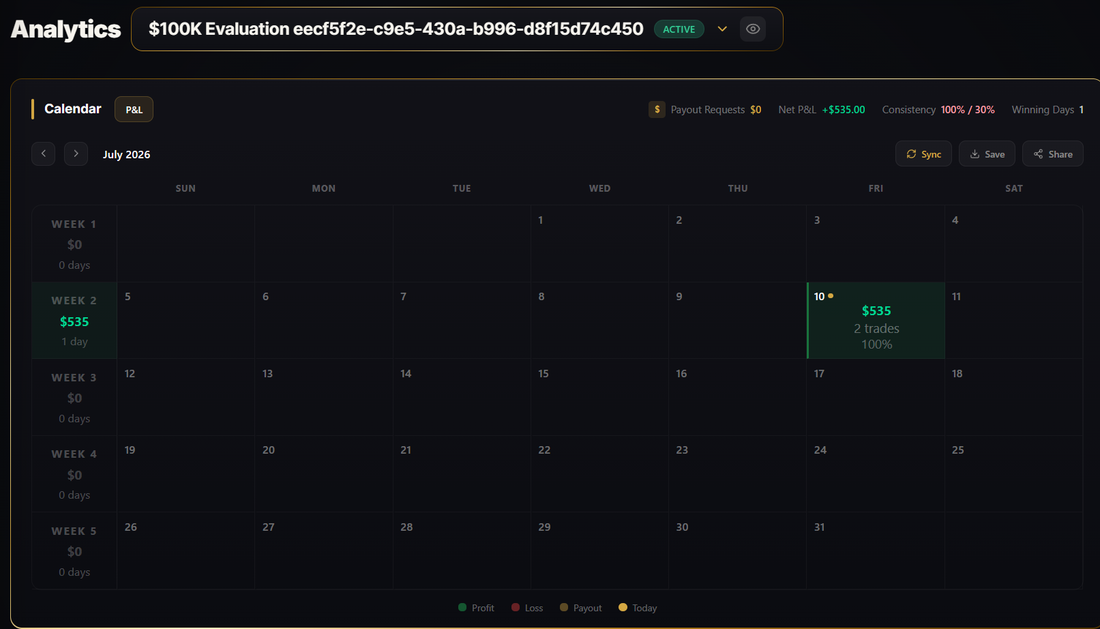1100x629 pixels.
Task: Select the Week 2 summary row
Action: pos(74,320)
